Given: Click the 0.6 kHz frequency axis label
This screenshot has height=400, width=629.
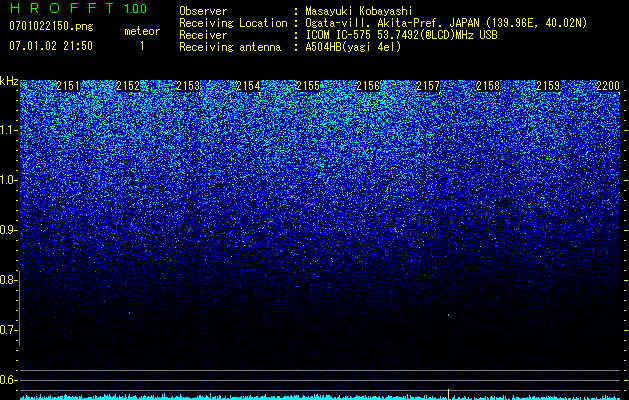Looking at the screenshot, I should (8, 380).
